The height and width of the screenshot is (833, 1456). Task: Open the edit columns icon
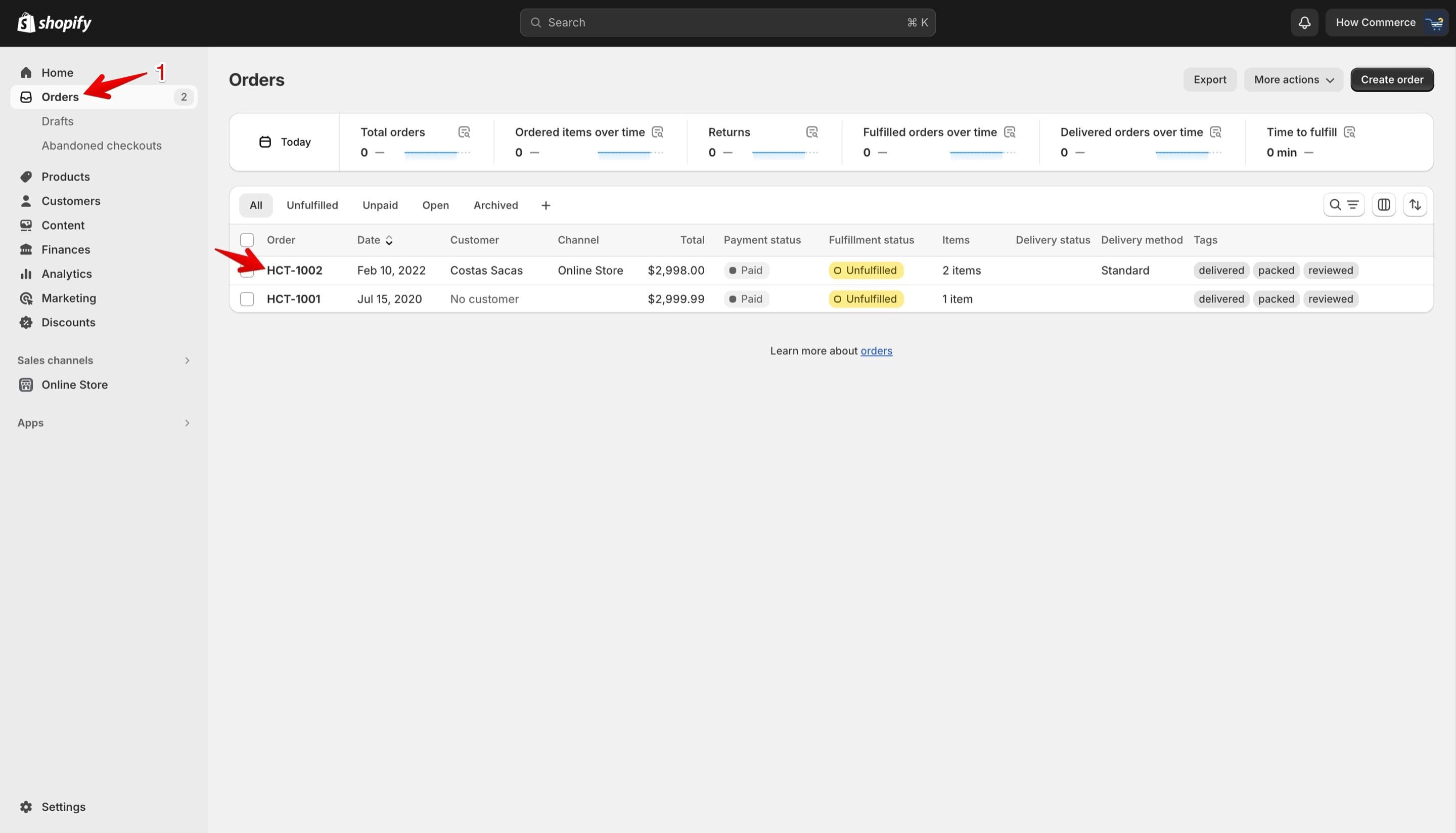pos(1383,205)
